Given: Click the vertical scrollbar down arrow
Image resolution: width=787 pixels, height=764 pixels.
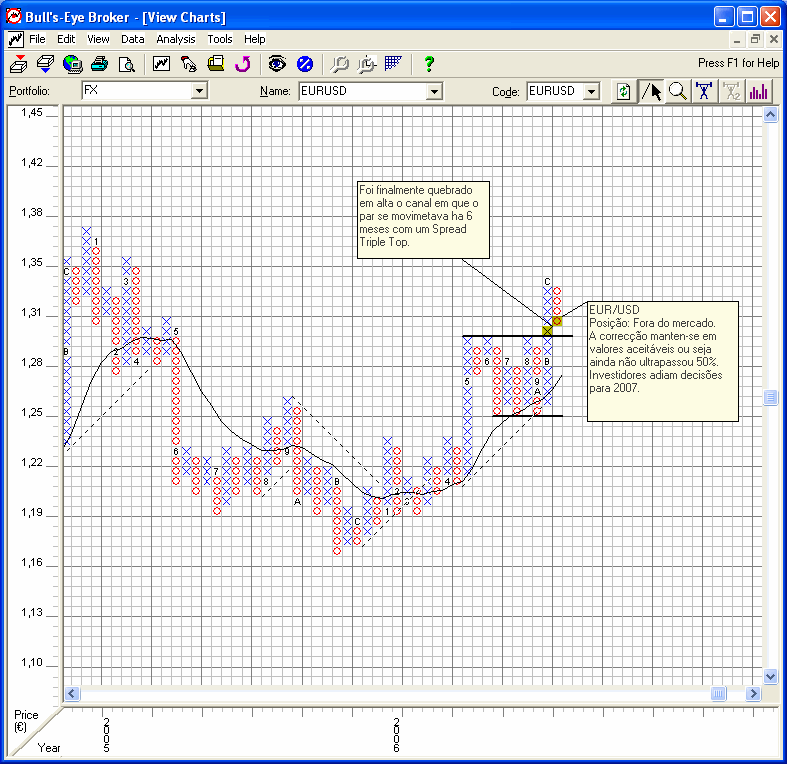Looking at the screenshot, I should point(770,676).
